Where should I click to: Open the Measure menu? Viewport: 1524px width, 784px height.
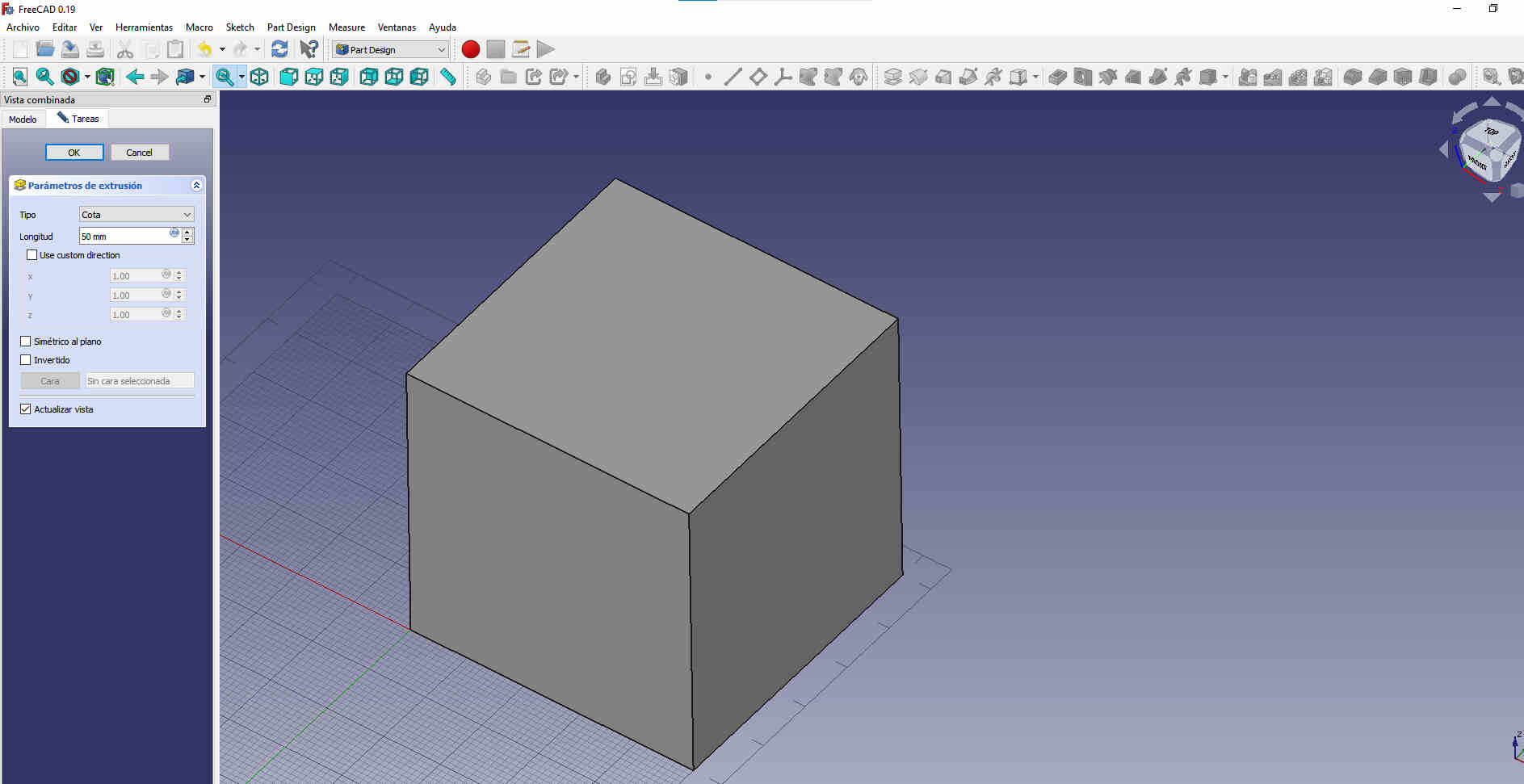point(346,27)
